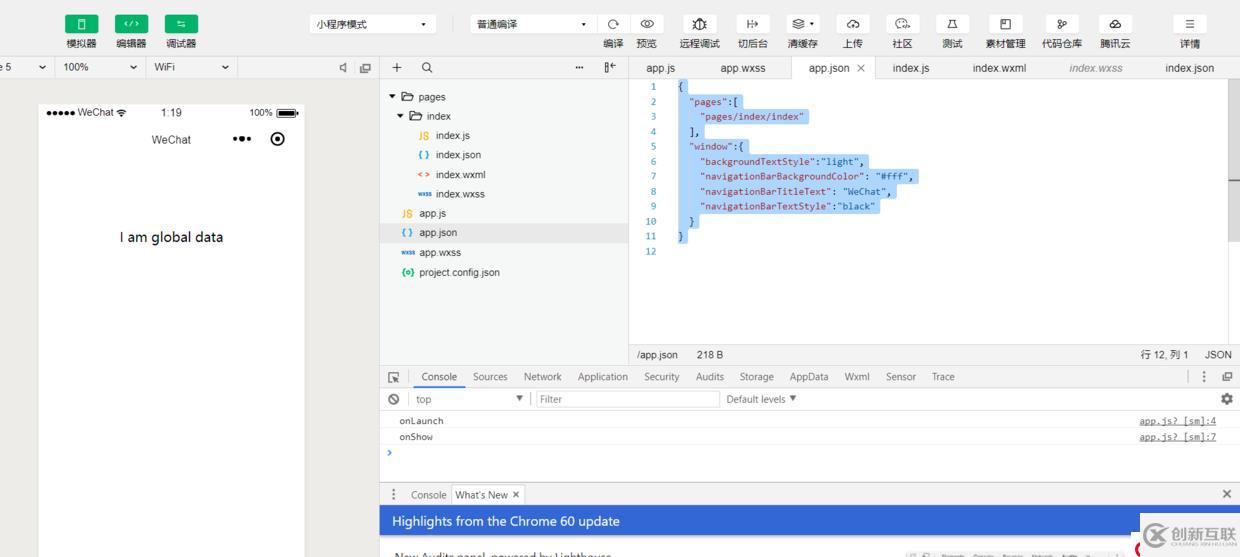
Task: Open the Network devtools tab
Action: (x=542, y=377)
